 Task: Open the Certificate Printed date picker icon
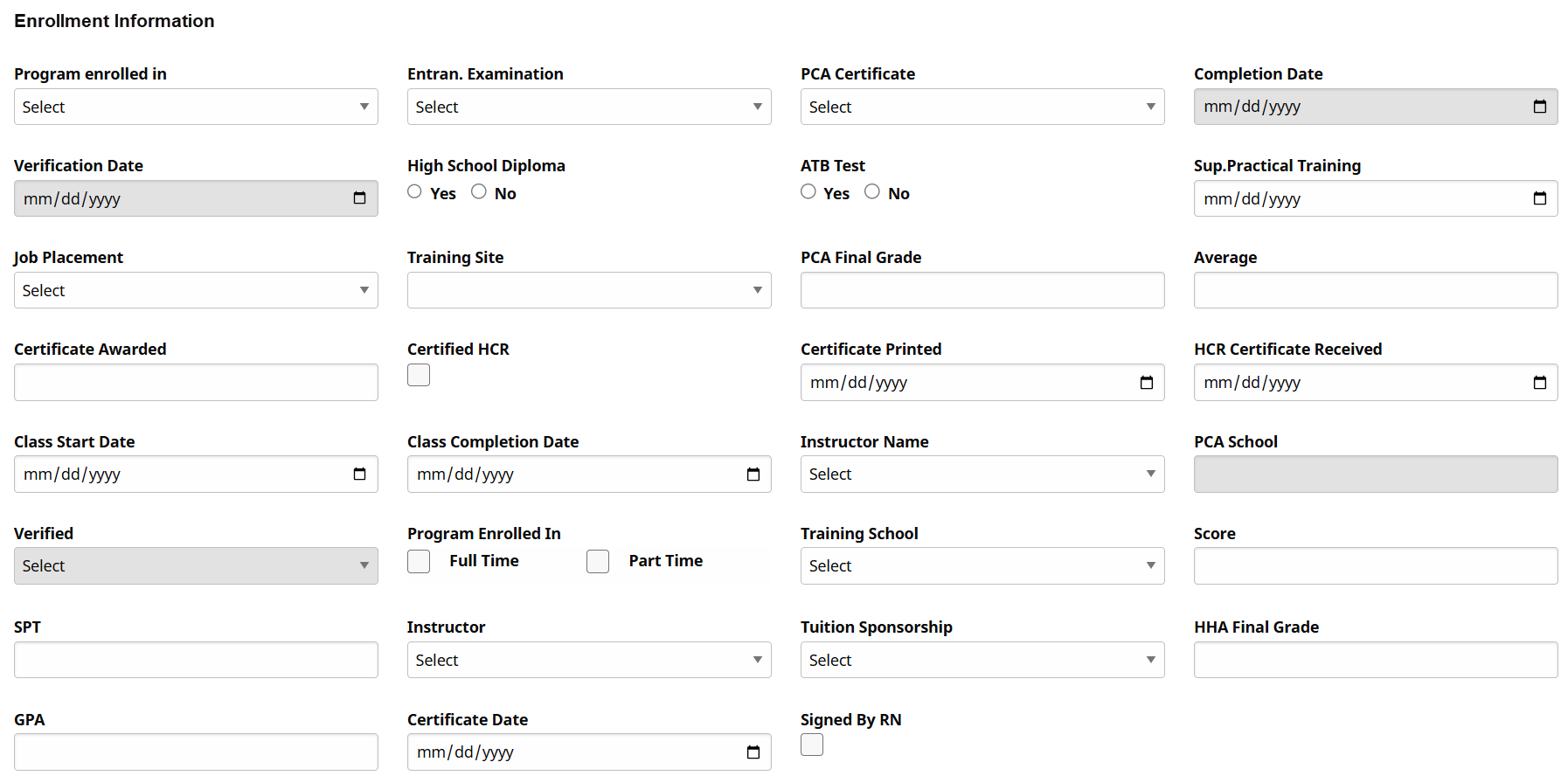point(1147,382)
